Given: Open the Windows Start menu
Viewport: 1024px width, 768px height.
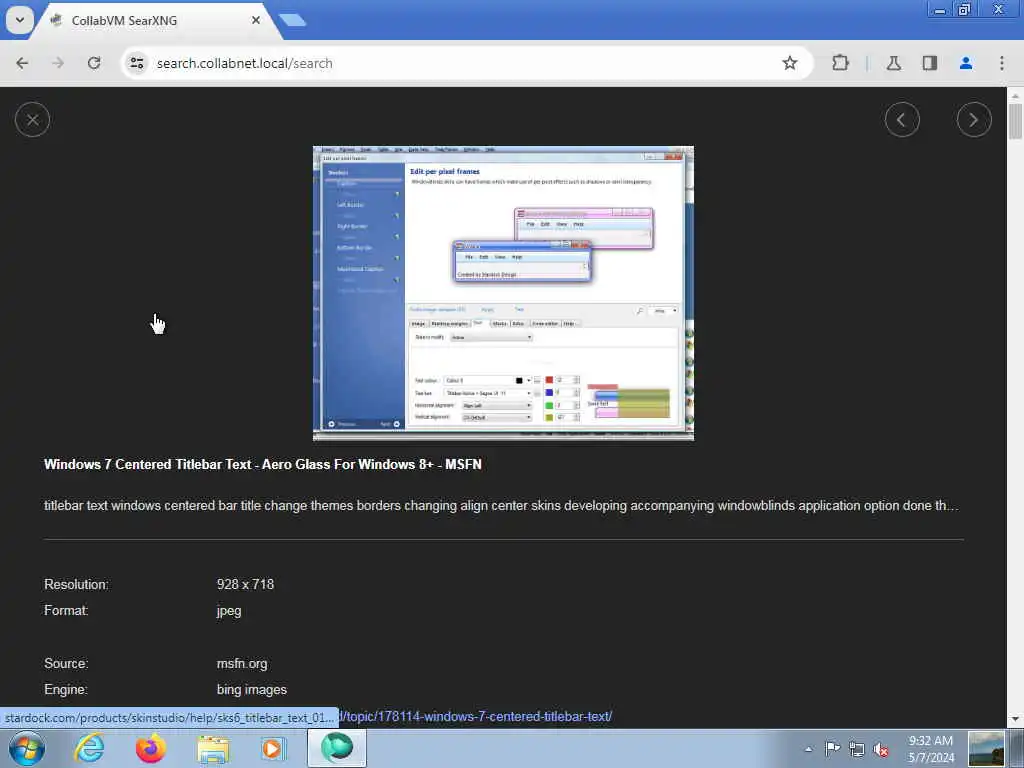Looking at the screenshot, I should (27, 748).
